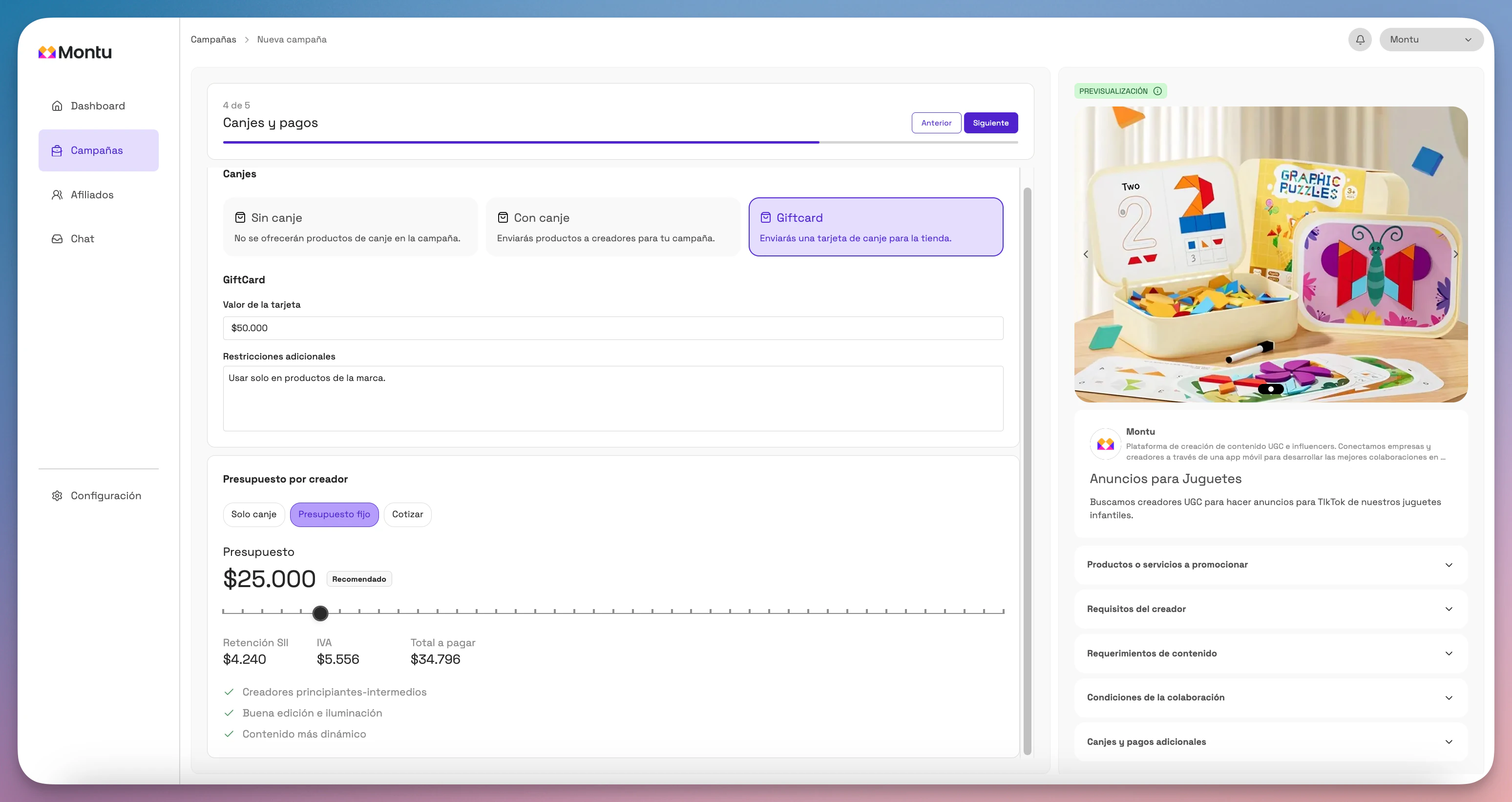1512x802 pixels.
Task: Click the step progress bar
Action: tap(620, 142)
